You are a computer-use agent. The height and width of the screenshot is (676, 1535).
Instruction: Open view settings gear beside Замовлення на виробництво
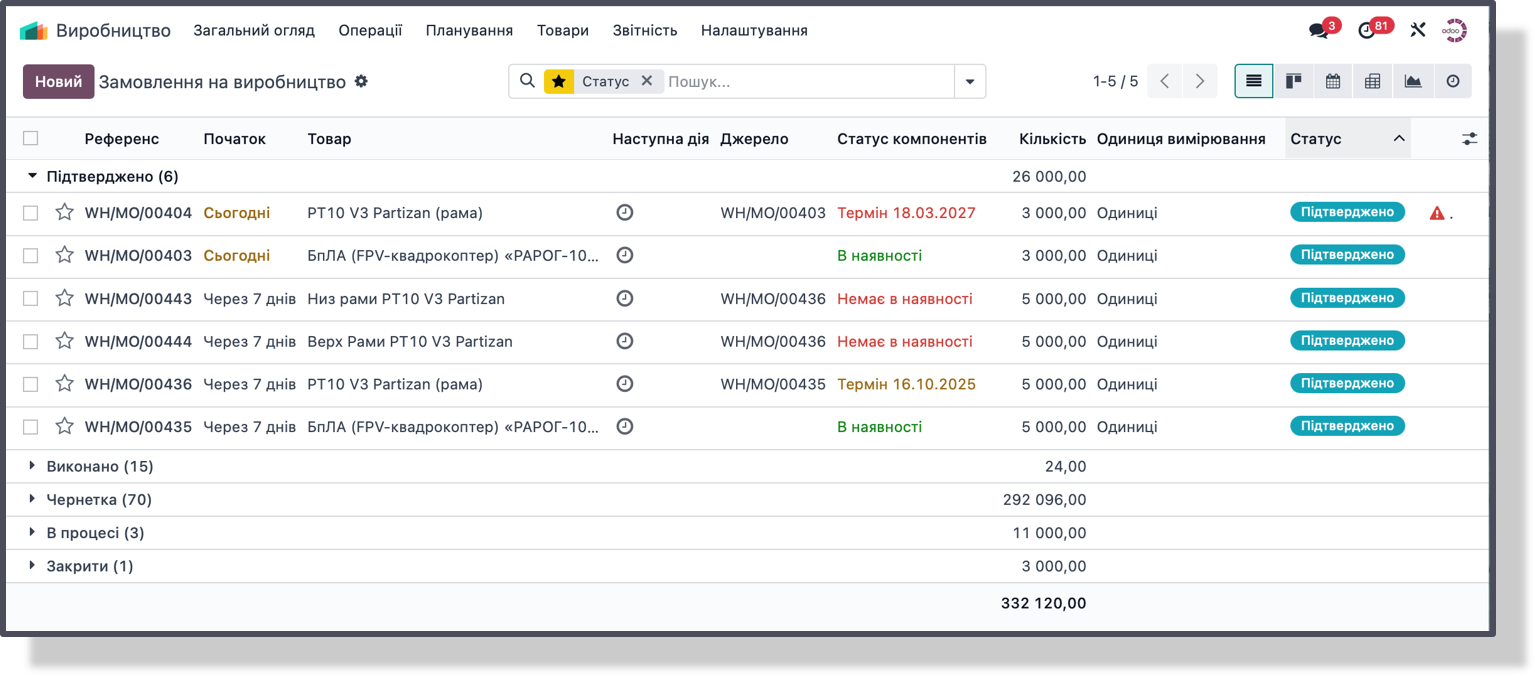(360, 81)
